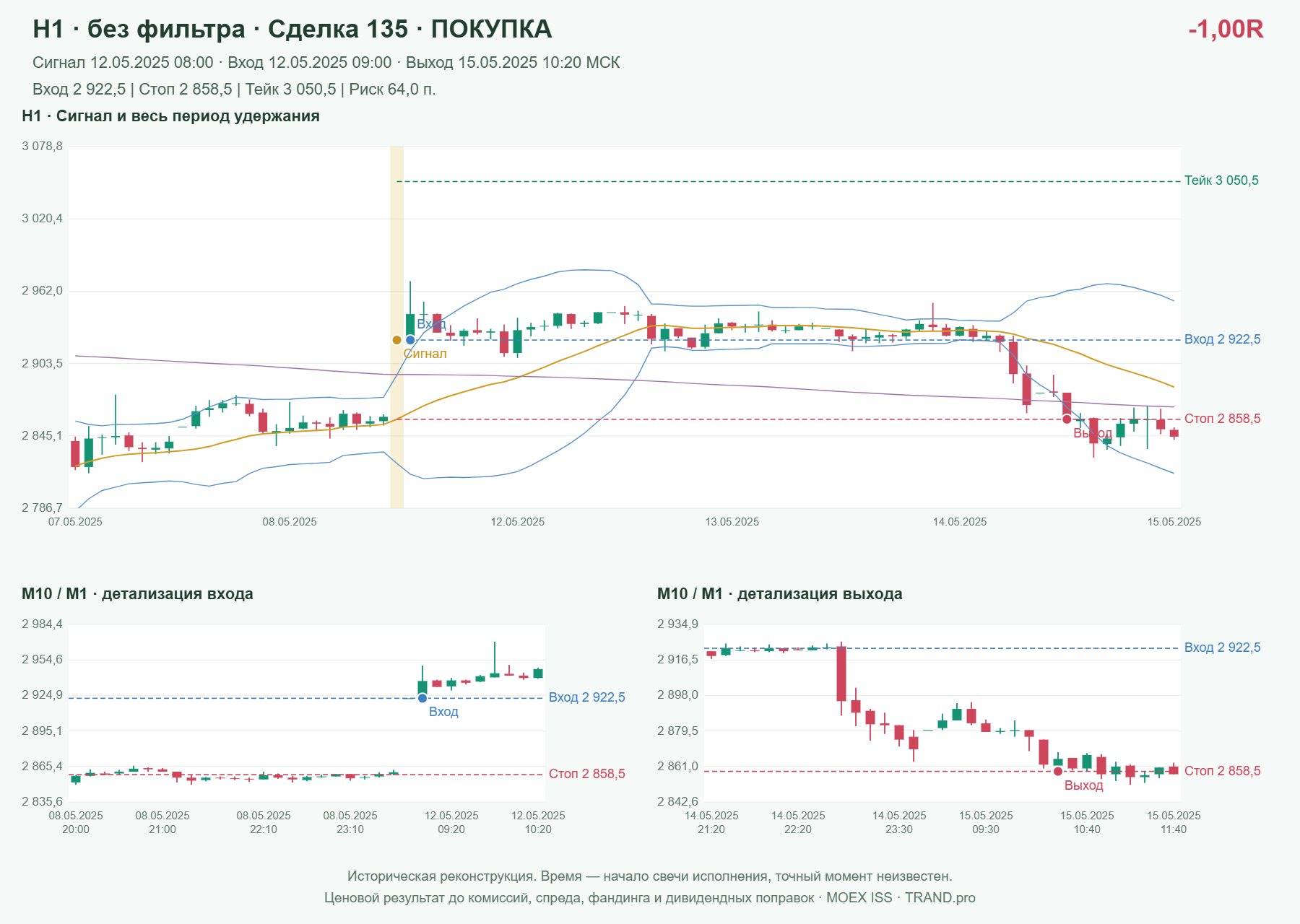The image size is (1300, 924).
Task: Click the heading 'M10 / M1 · детализация выхода'
Action: click(x=779, y=594)
